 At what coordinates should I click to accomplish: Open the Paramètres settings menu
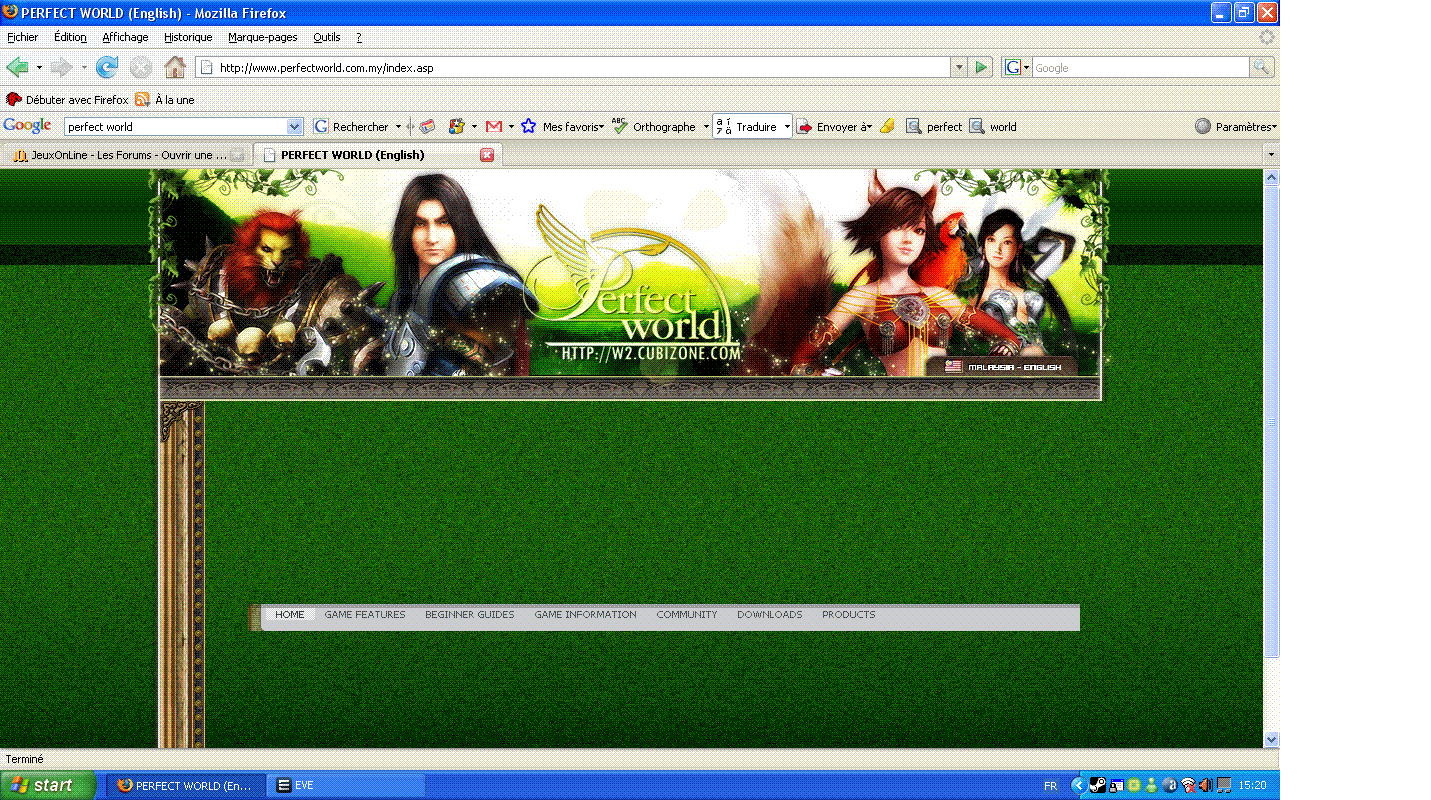[x=1236, y=127]
